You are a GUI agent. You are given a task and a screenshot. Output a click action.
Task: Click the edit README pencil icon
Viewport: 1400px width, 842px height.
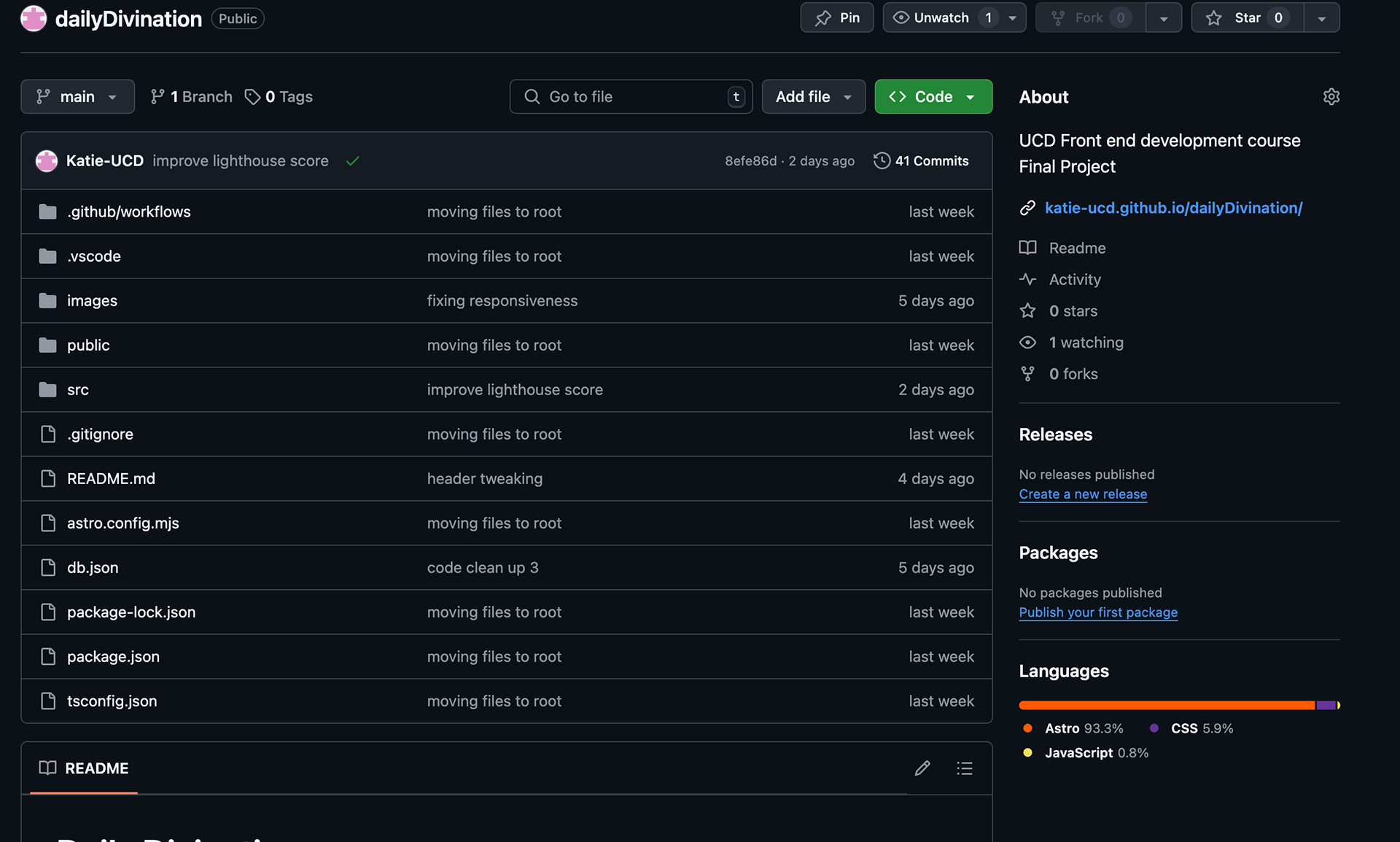(x=922, y=768)
